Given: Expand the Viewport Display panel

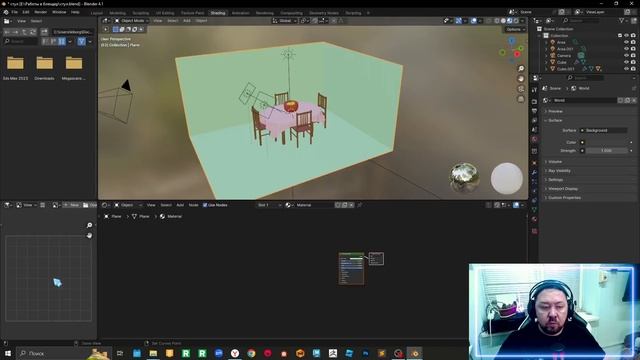Looking at the screenshot, I should [x=563, y=189].
